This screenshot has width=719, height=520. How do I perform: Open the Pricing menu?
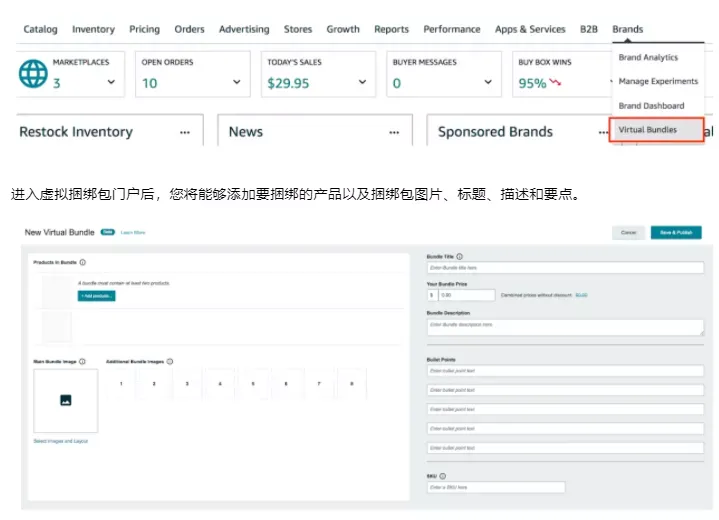tap(144, 29)
